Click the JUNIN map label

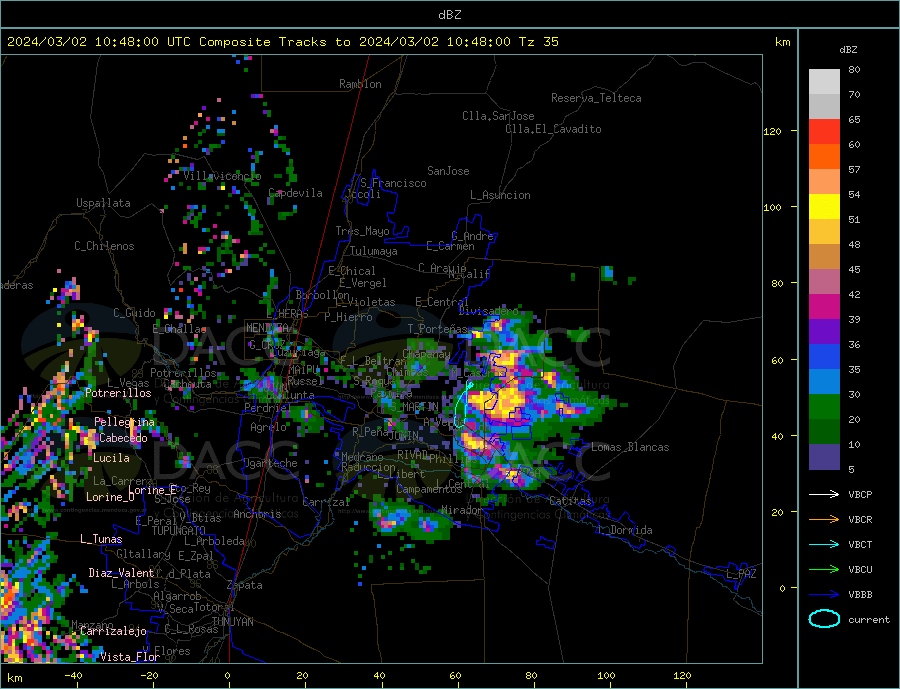[404, 436]
